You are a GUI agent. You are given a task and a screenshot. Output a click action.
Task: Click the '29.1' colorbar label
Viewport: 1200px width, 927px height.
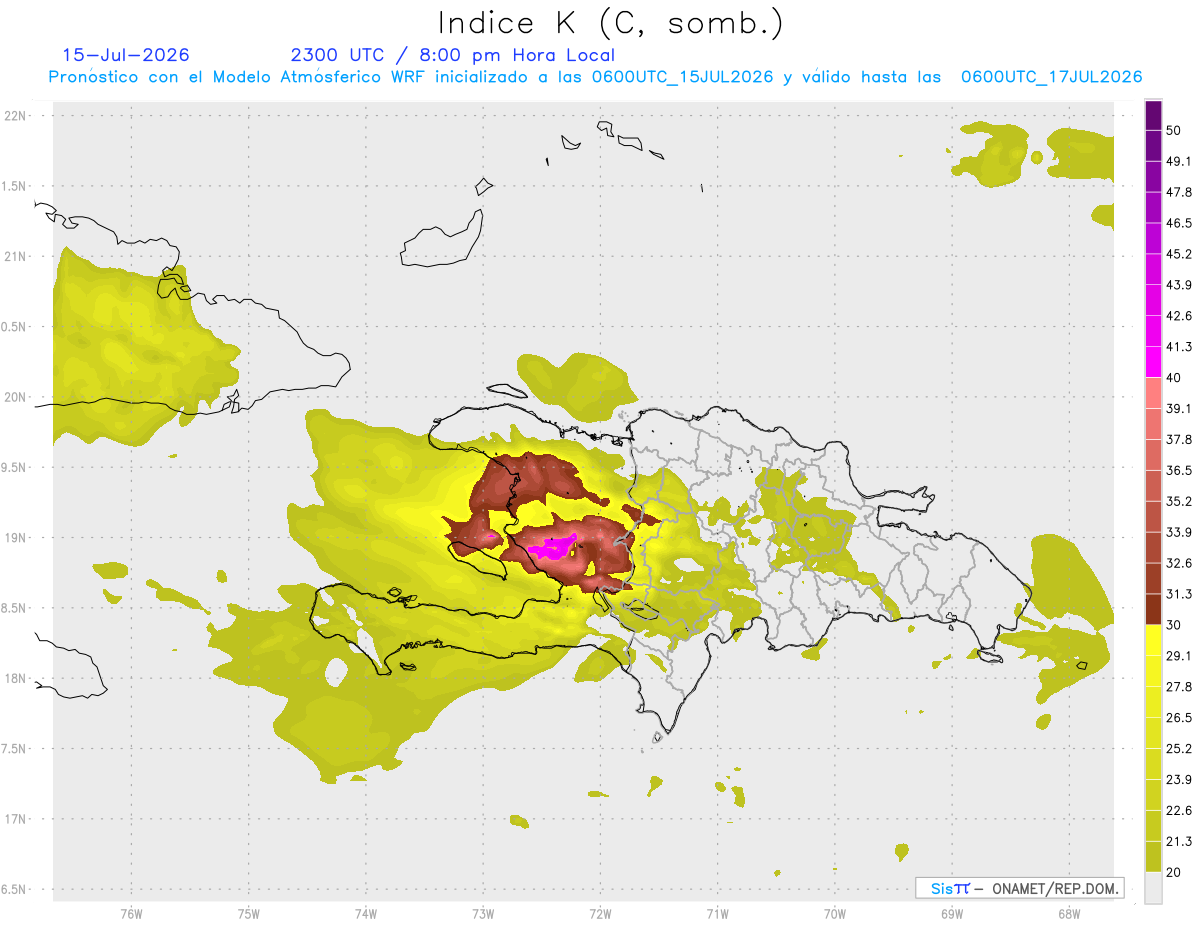(x=1178, y=655)
